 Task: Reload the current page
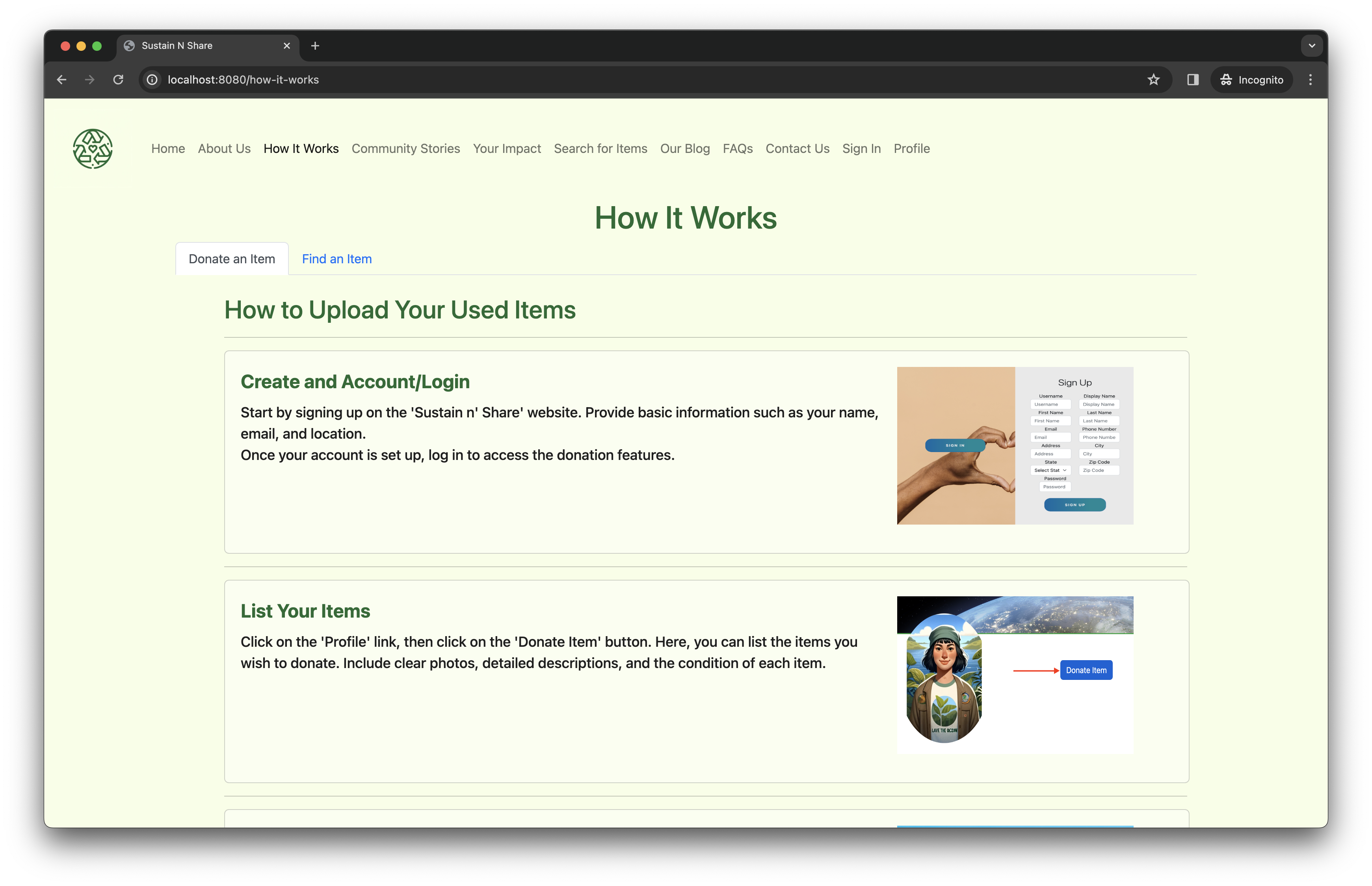coord(119,79)
